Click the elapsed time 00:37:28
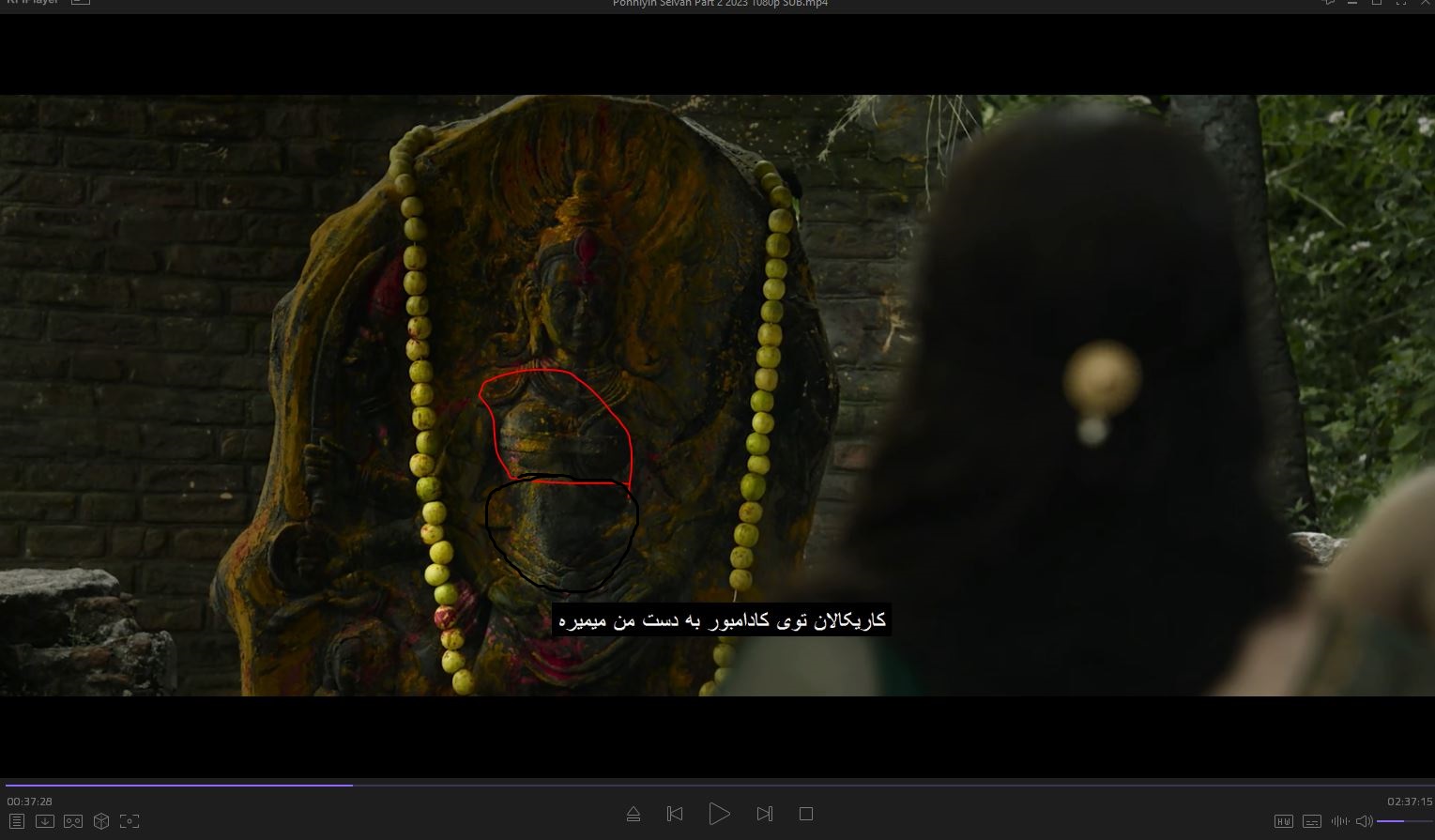 [x=30, y=802]
